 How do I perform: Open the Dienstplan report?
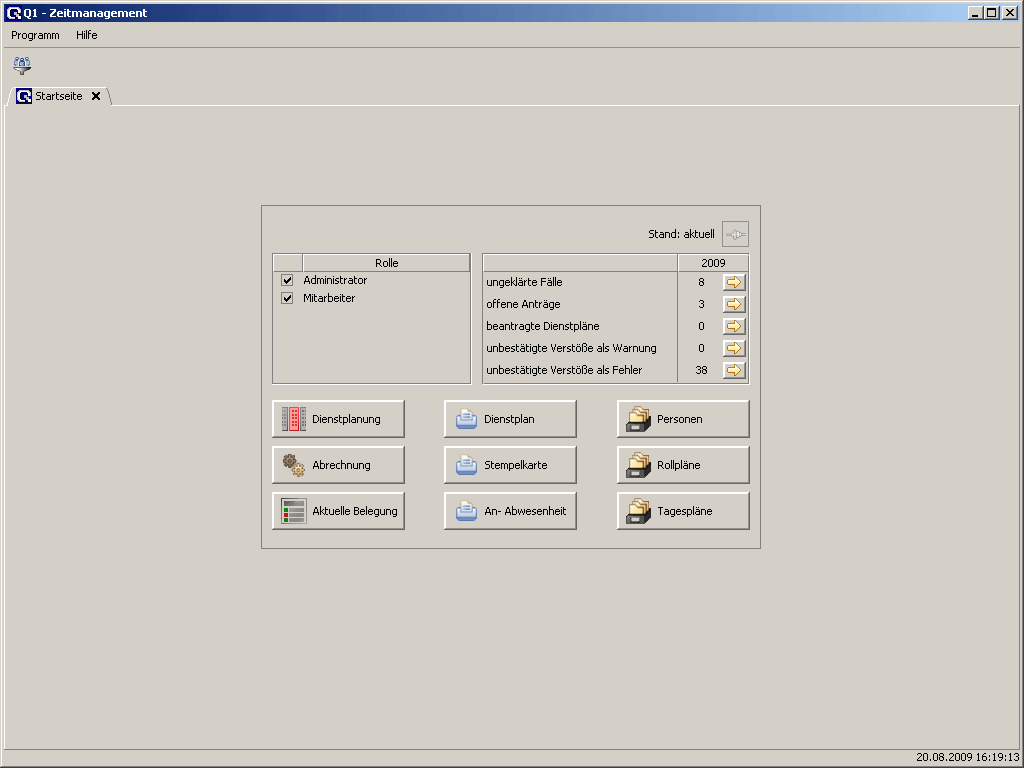coord(510,419)
